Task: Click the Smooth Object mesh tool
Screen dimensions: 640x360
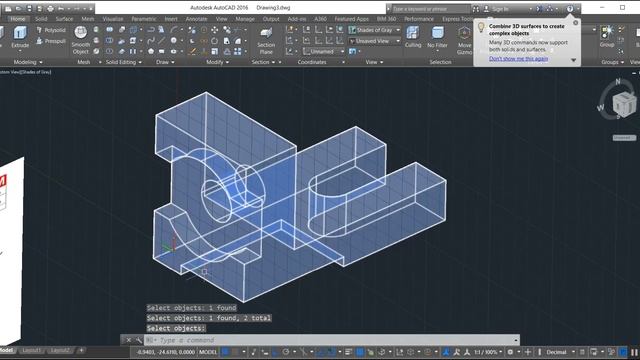Action: click(80, 40)
